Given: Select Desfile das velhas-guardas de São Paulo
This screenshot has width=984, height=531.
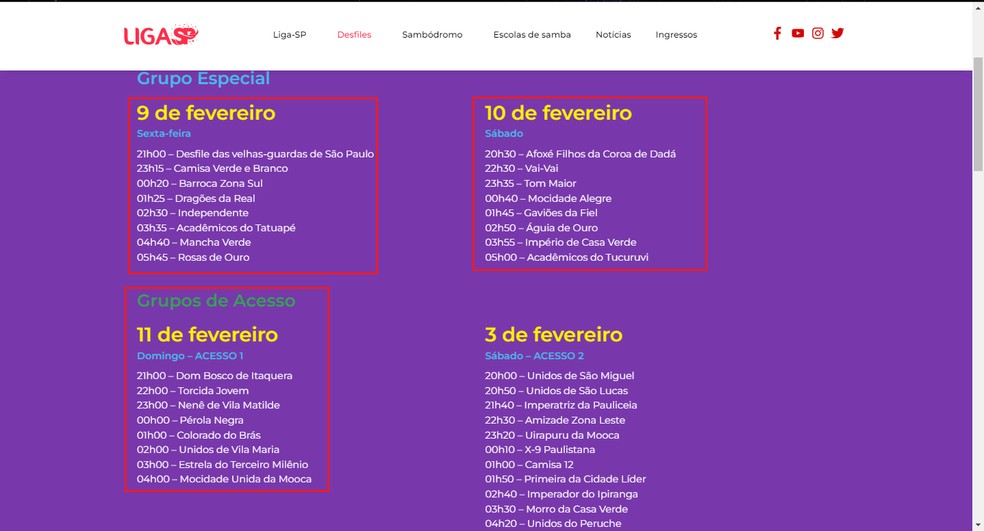Looking at the screenshot, I should (255, 154).
